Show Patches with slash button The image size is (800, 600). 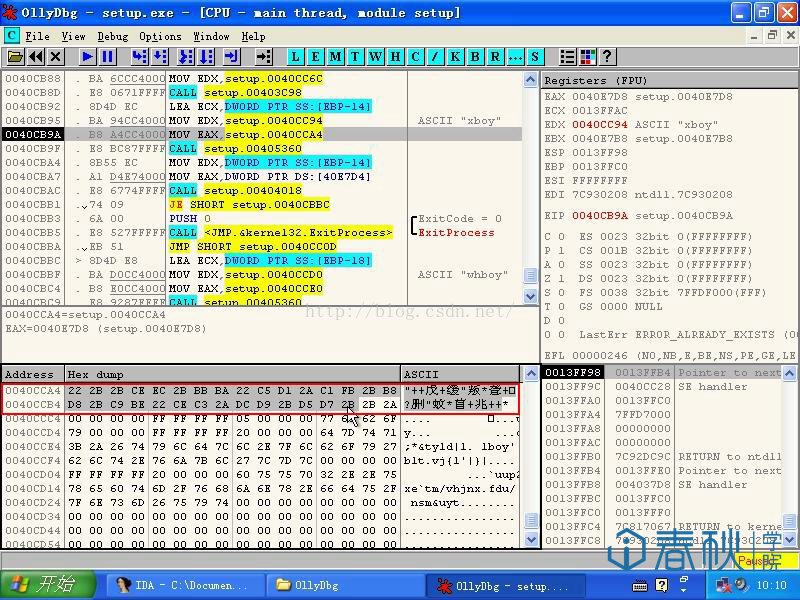(x=435, y=57)
